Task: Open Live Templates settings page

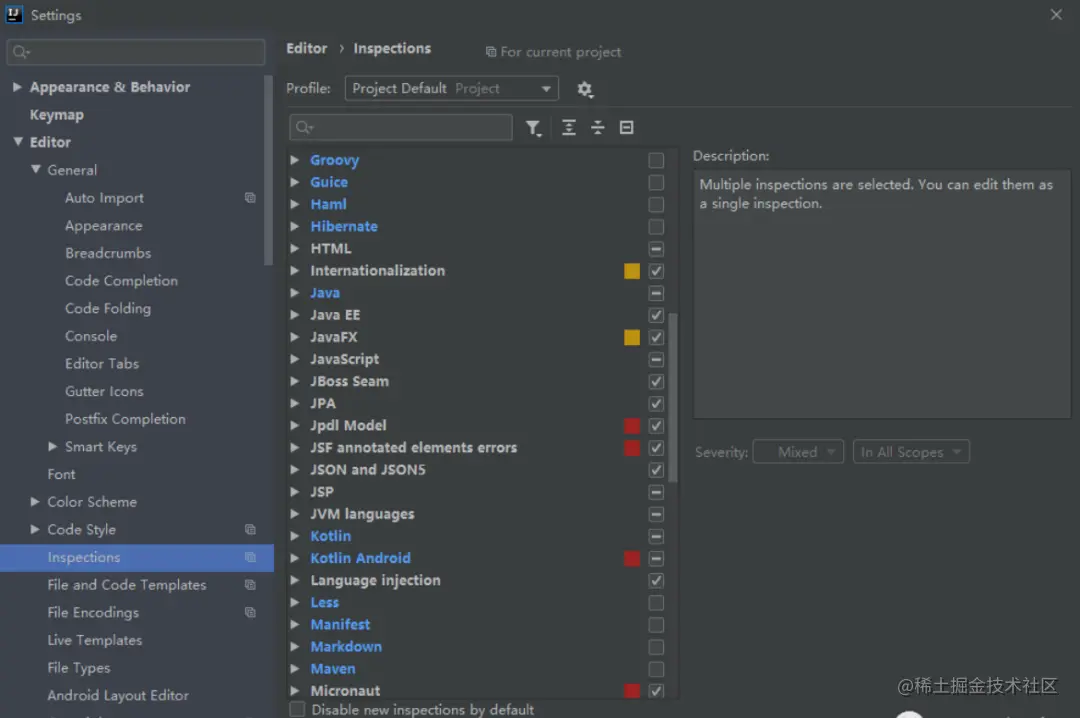Action: (94, 640)
